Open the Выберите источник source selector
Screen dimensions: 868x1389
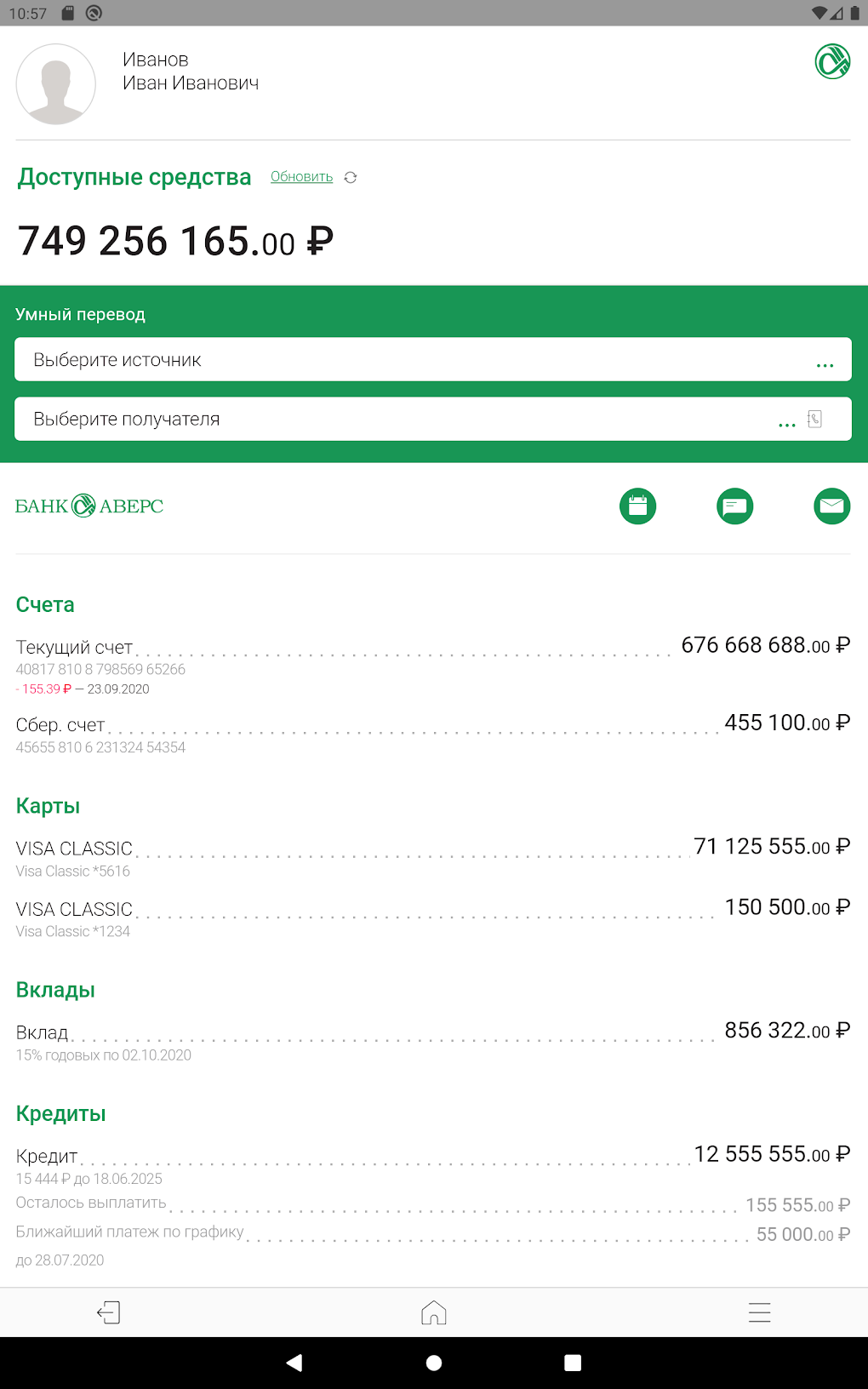(417, 360)
